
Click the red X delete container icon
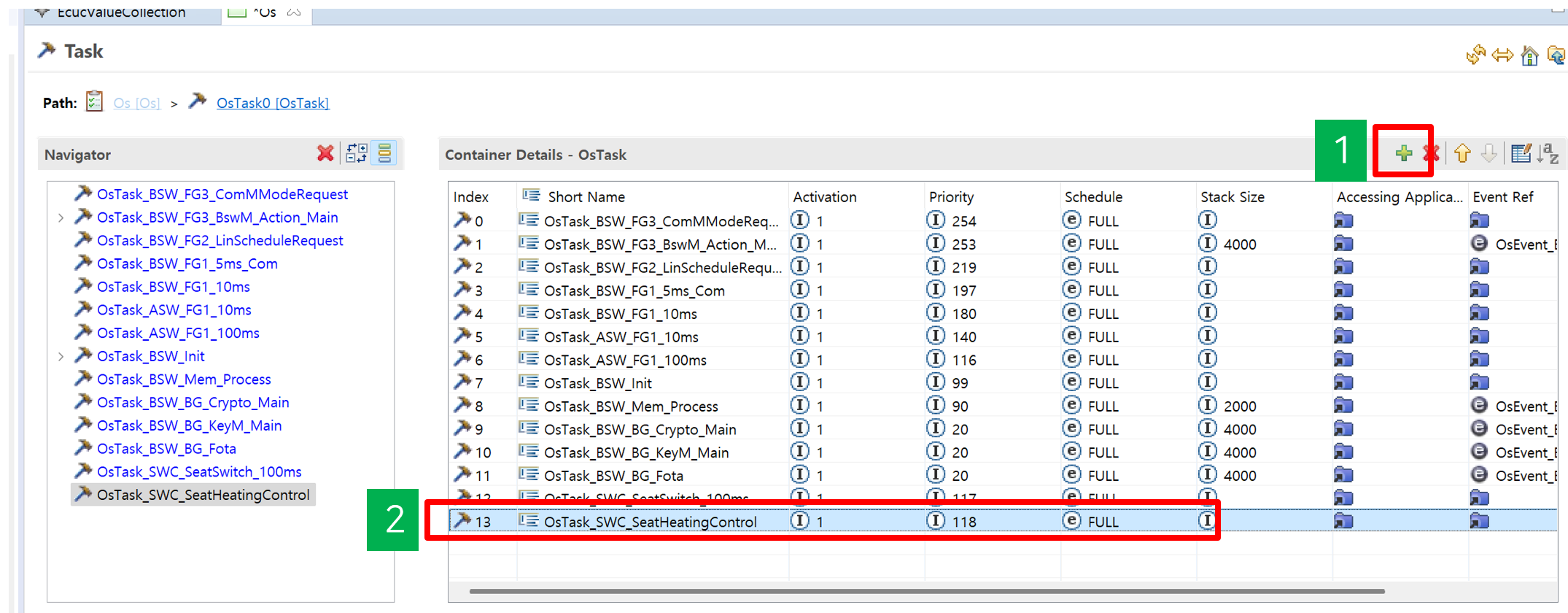1430,153
